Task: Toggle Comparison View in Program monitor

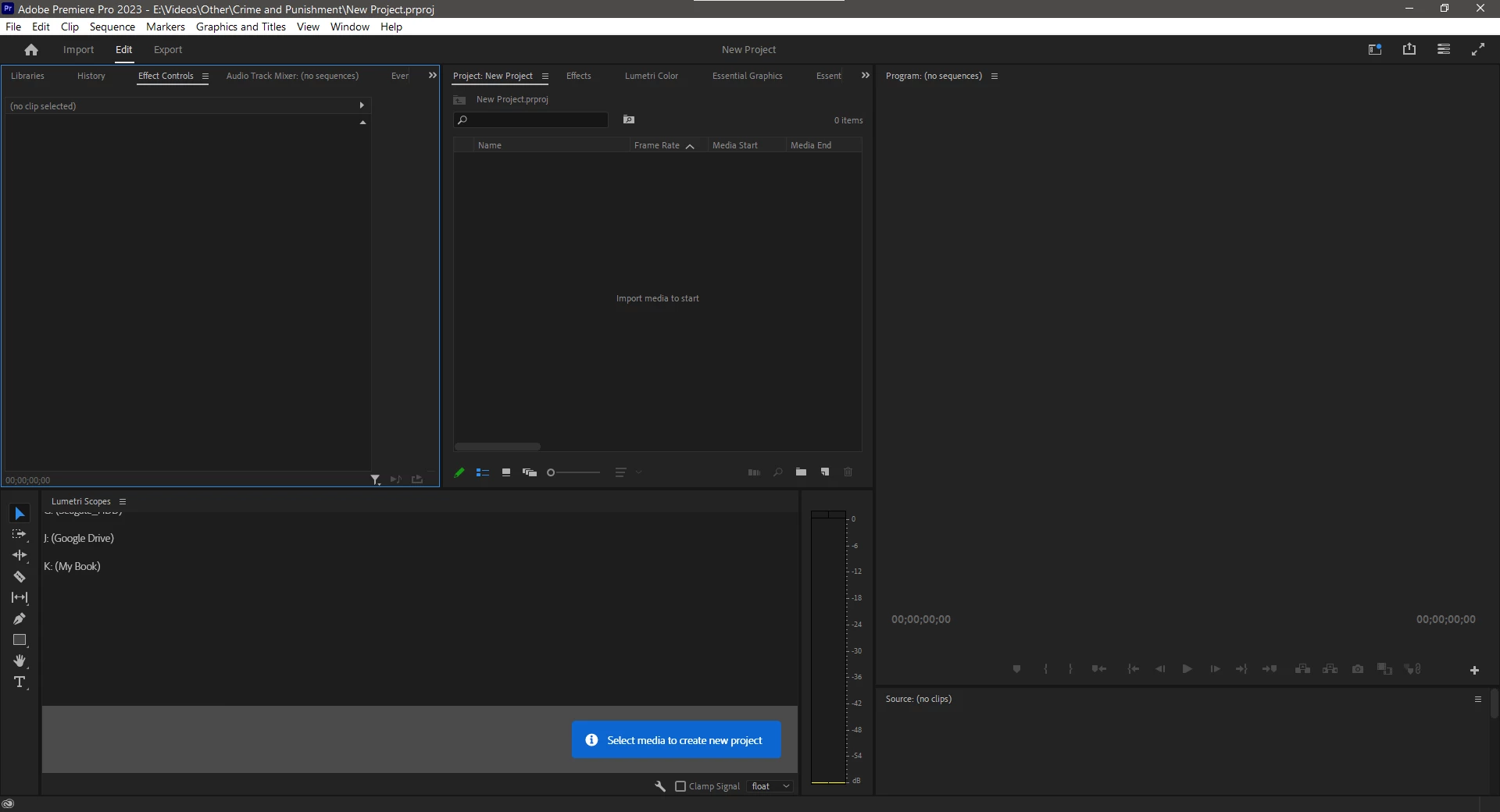Action: coord(1384,669)
